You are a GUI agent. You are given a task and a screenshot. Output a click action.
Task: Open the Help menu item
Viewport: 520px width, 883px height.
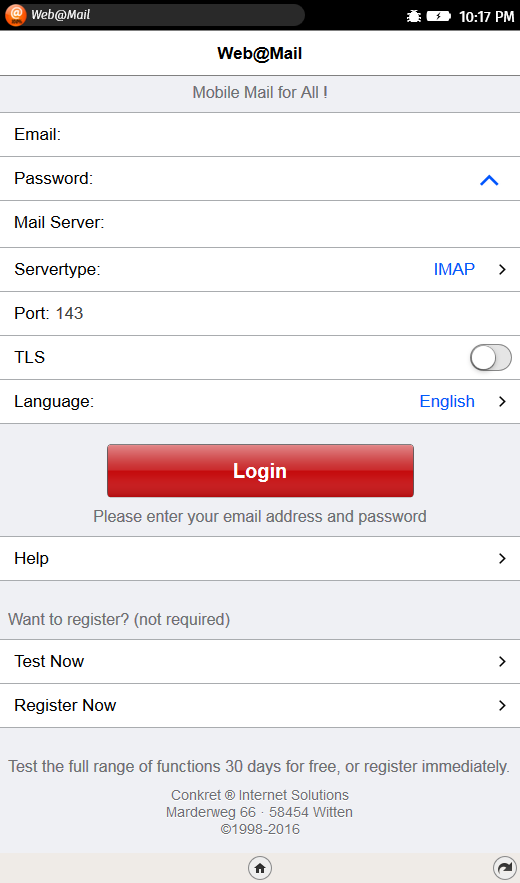pyautogui.click(x=260, y=558)
